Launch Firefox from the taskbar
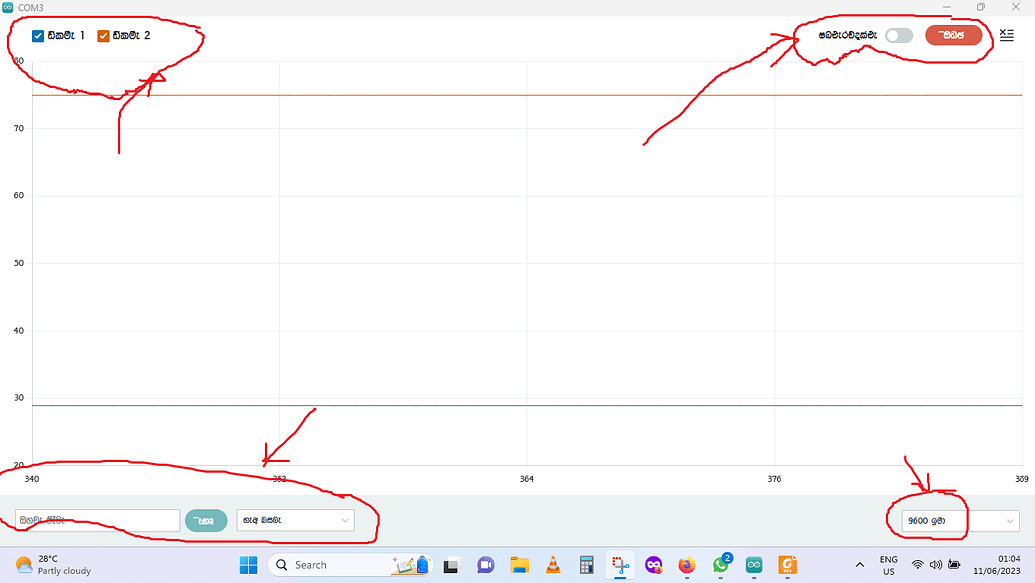This screenshot has height=583, width=1035. (x=686, y=564)
